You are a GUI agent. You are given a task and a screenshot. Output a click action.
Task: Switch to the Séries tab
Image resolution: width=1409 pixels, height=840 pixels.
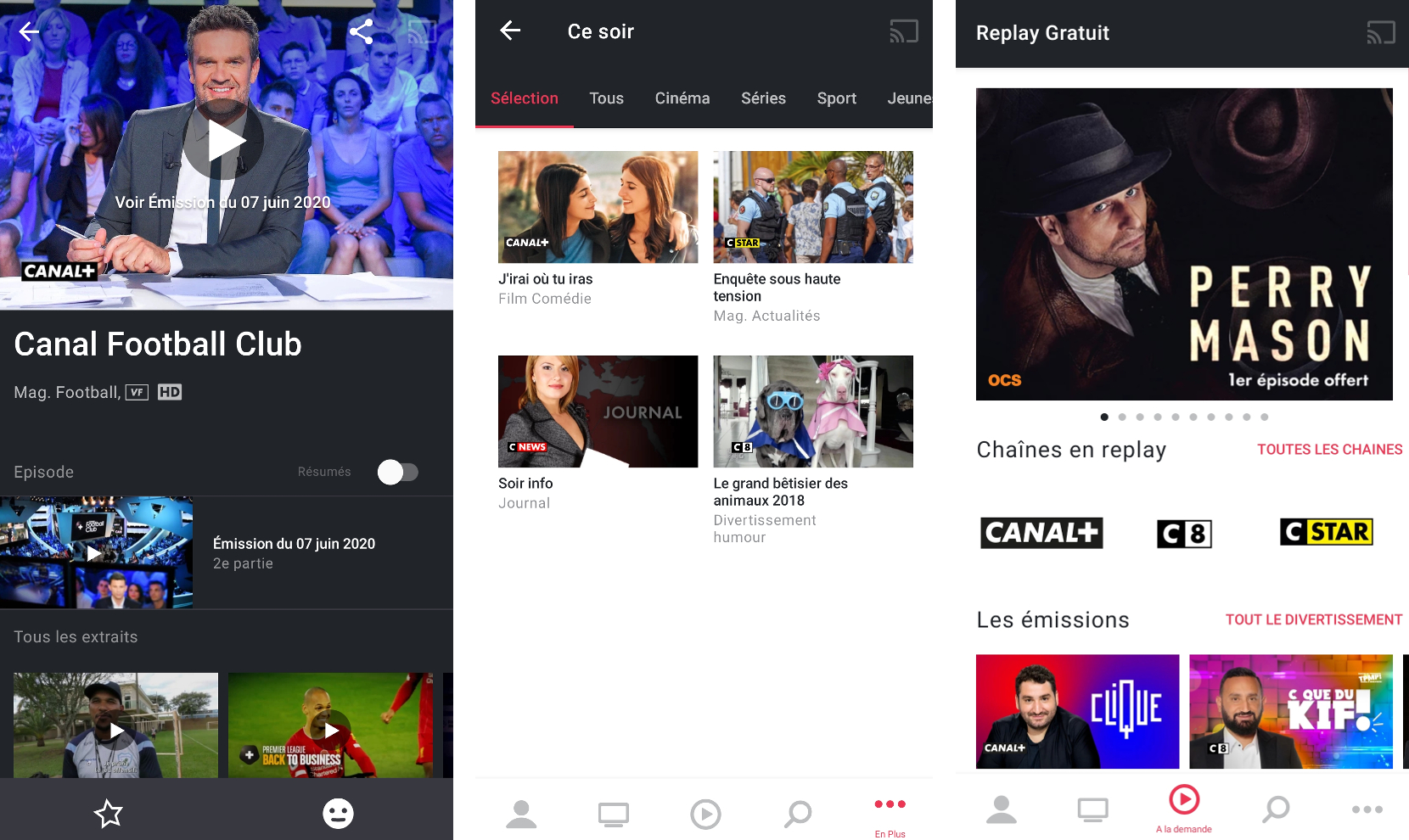[764, 98]
